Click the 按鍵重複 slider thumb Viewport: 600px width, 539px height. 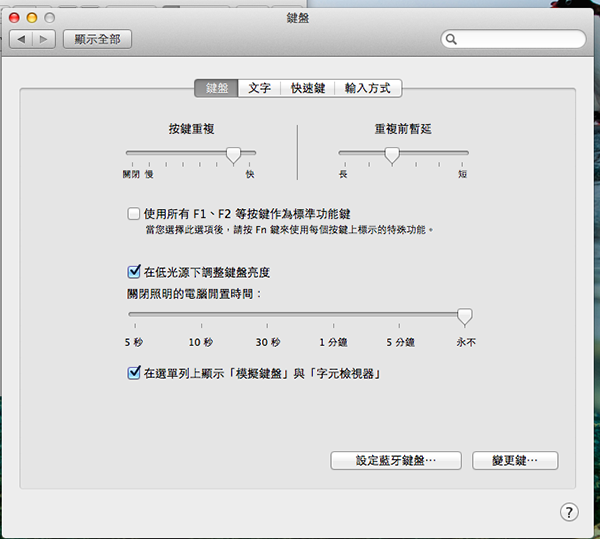(x=233, y=155)
